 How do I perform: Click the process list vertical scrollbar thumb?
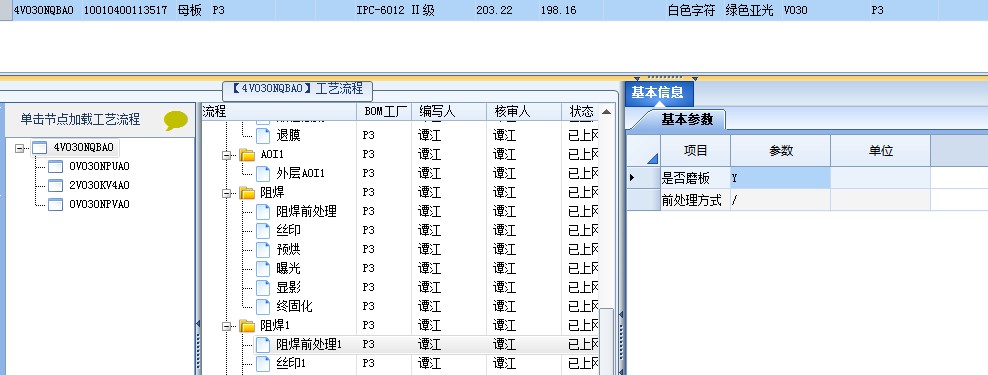[606, 341]
